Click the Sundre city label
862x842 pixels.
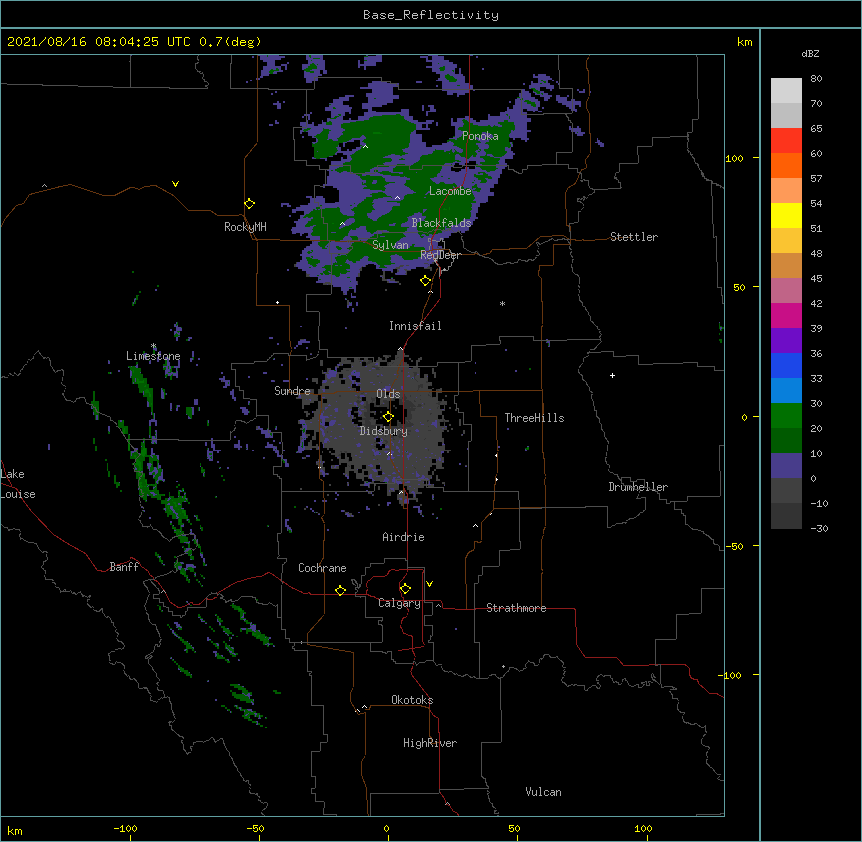pyautogui.click(x=292, y=391)
